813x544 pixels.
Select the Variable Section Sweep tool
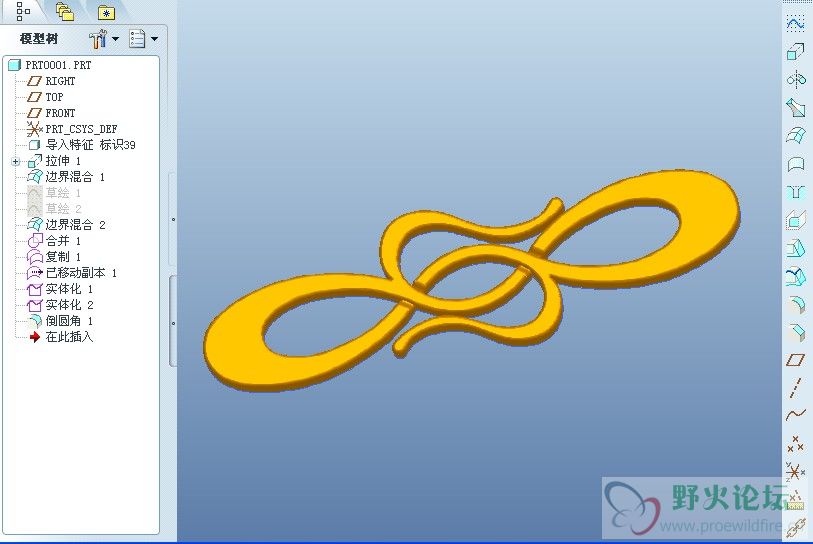pos(795,107)
